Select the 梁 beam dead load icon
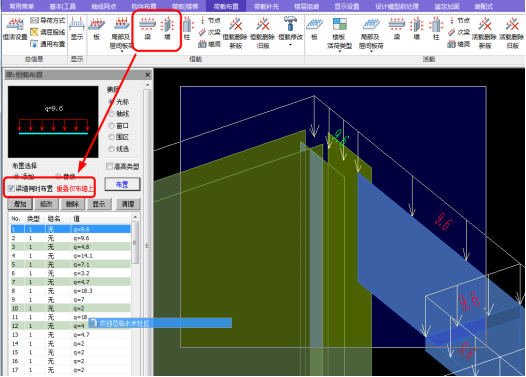 tap(148, 29)
